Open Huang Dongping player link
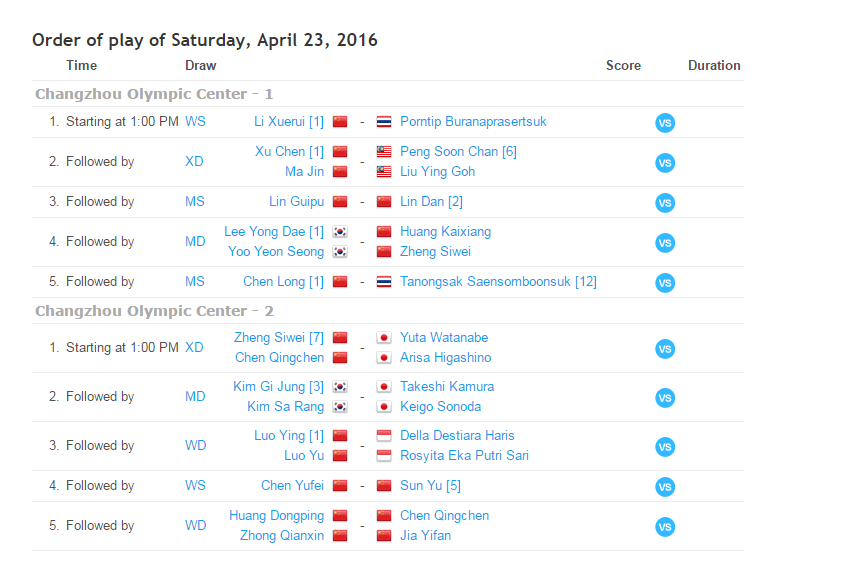852x575 pixels. pos(276,516)
